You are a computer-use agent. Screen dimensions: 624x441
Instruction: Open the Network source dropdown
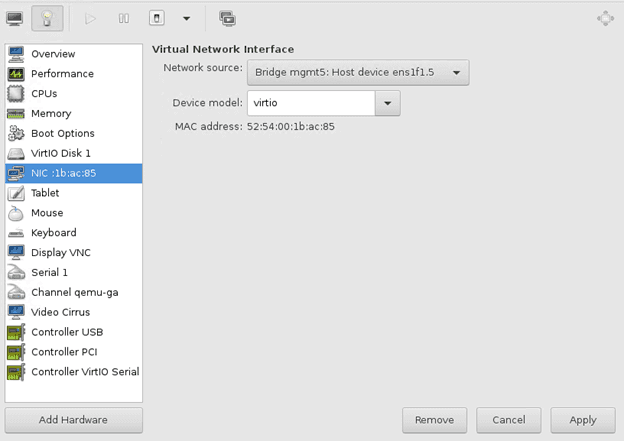(x=358, y=72)
